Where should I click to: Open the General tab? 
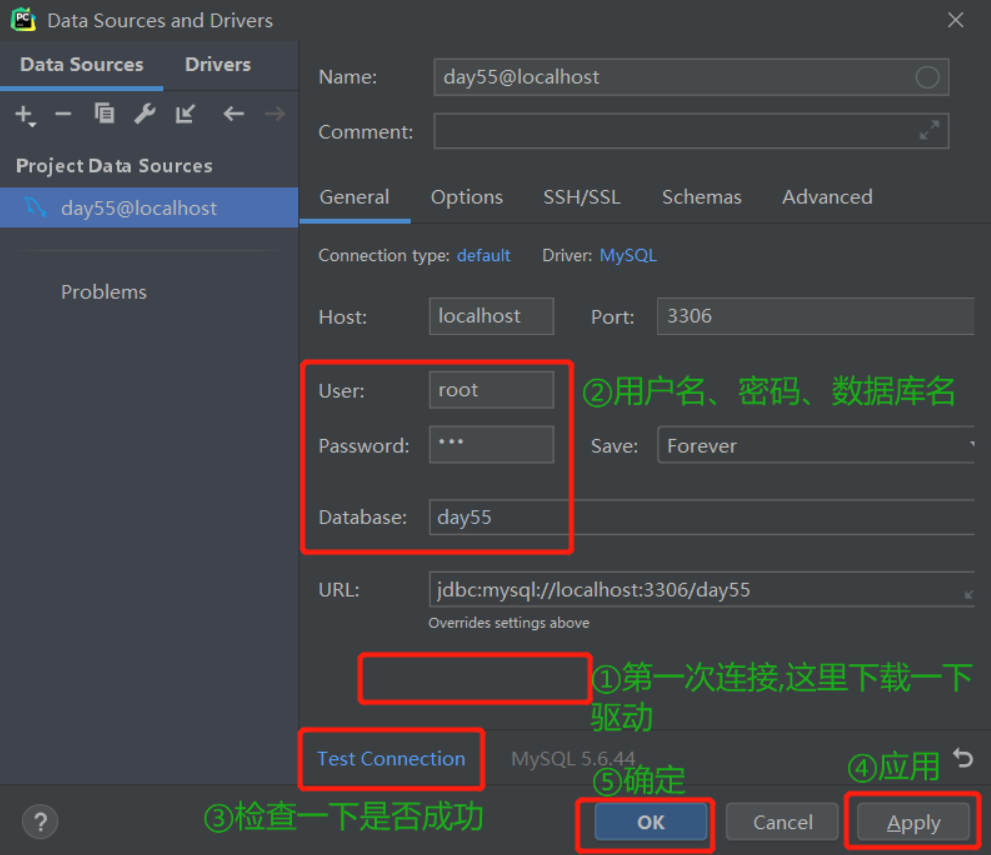click(x=355, y=197)
